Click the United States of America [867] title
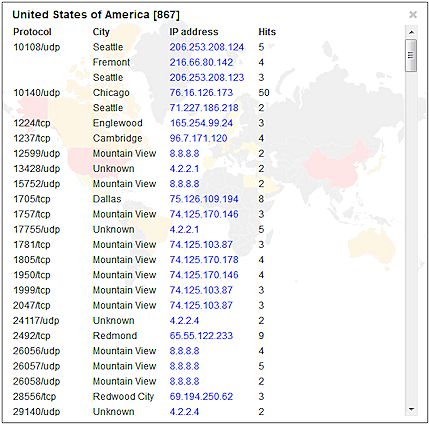The image size is (429, 424). pyautogui.click(x=96, y=15)
